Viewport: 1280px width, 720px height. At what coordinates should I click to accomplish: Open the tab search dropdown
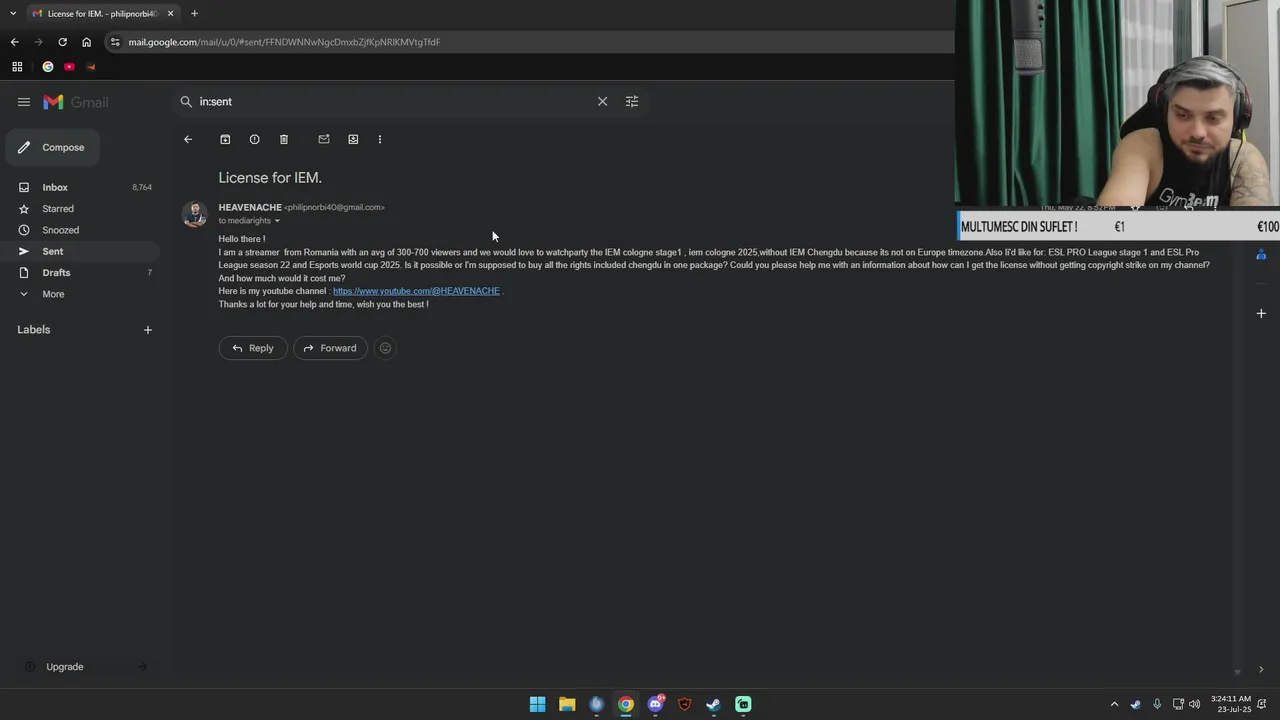[13, 13]
